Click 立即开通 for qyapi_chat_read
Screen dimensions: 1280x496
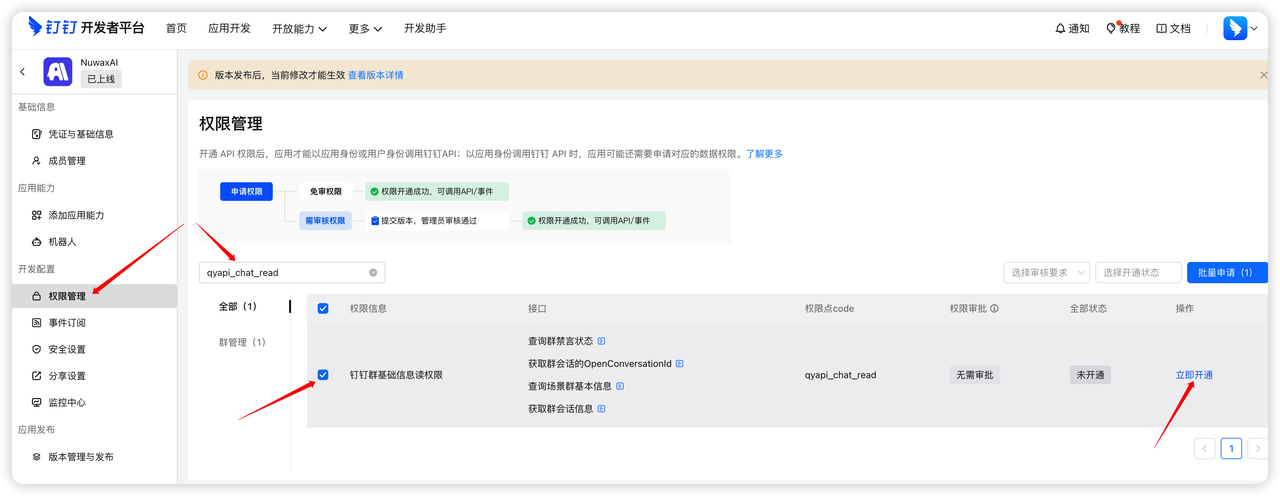click(1194, 375)
